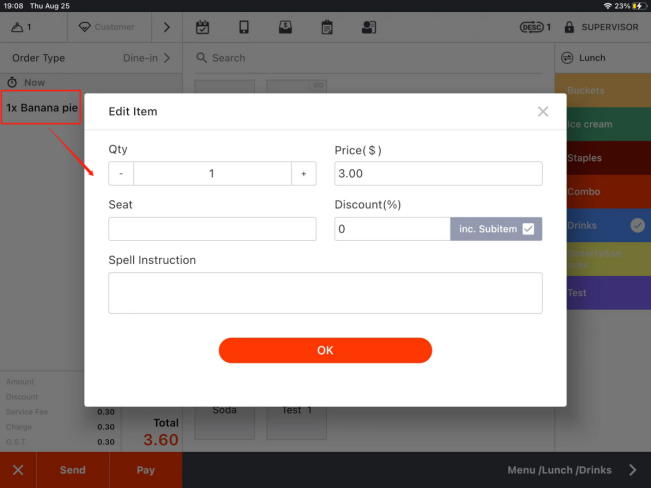The height and width of the screenshot is (489, 651).
Task: Click the Spell Instruction text field
Action: pos(325,293)
